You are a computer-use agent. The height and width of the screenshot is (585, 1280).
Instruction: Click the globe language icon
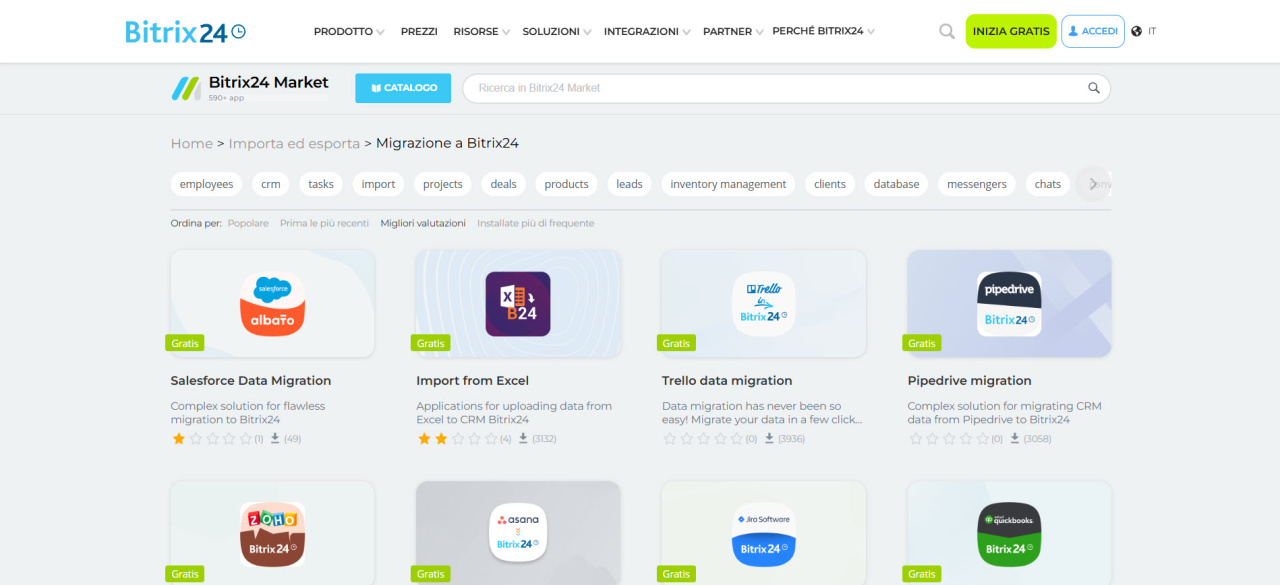[1137, 31]
